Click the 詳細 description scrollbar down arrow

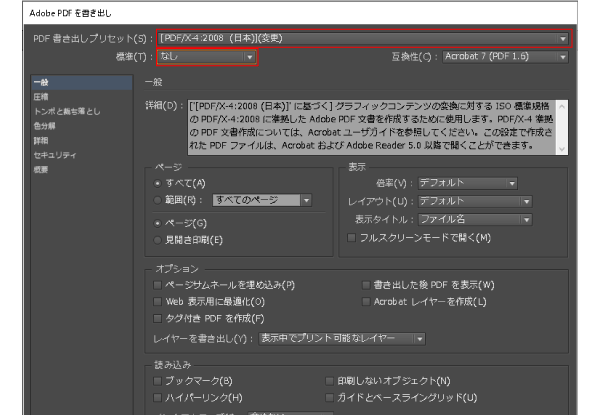pyautogui.click(x=562, y=149)
